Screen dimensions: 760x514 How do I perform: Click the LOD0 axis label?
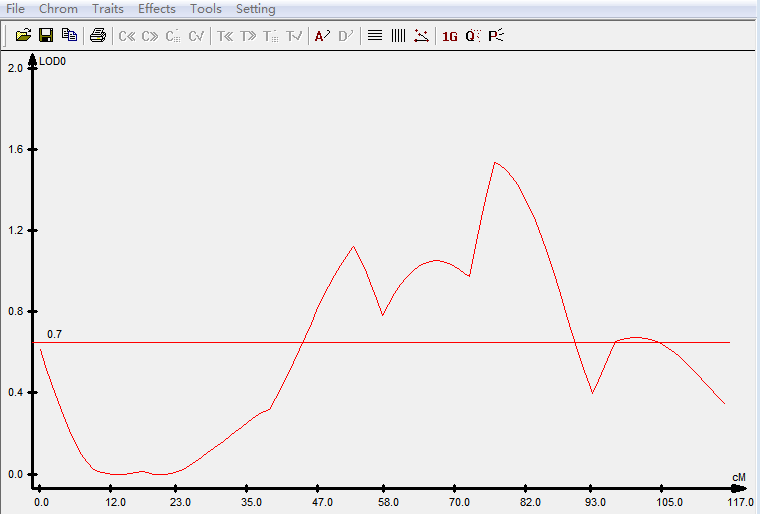pos(52,62)
